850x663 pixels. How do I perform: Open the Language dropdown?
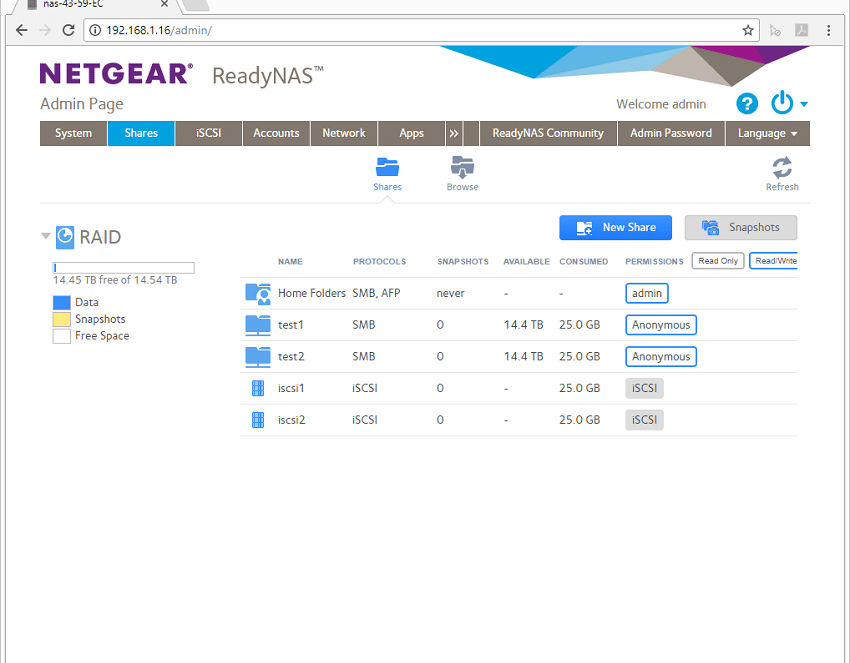[x=768, y=133]
